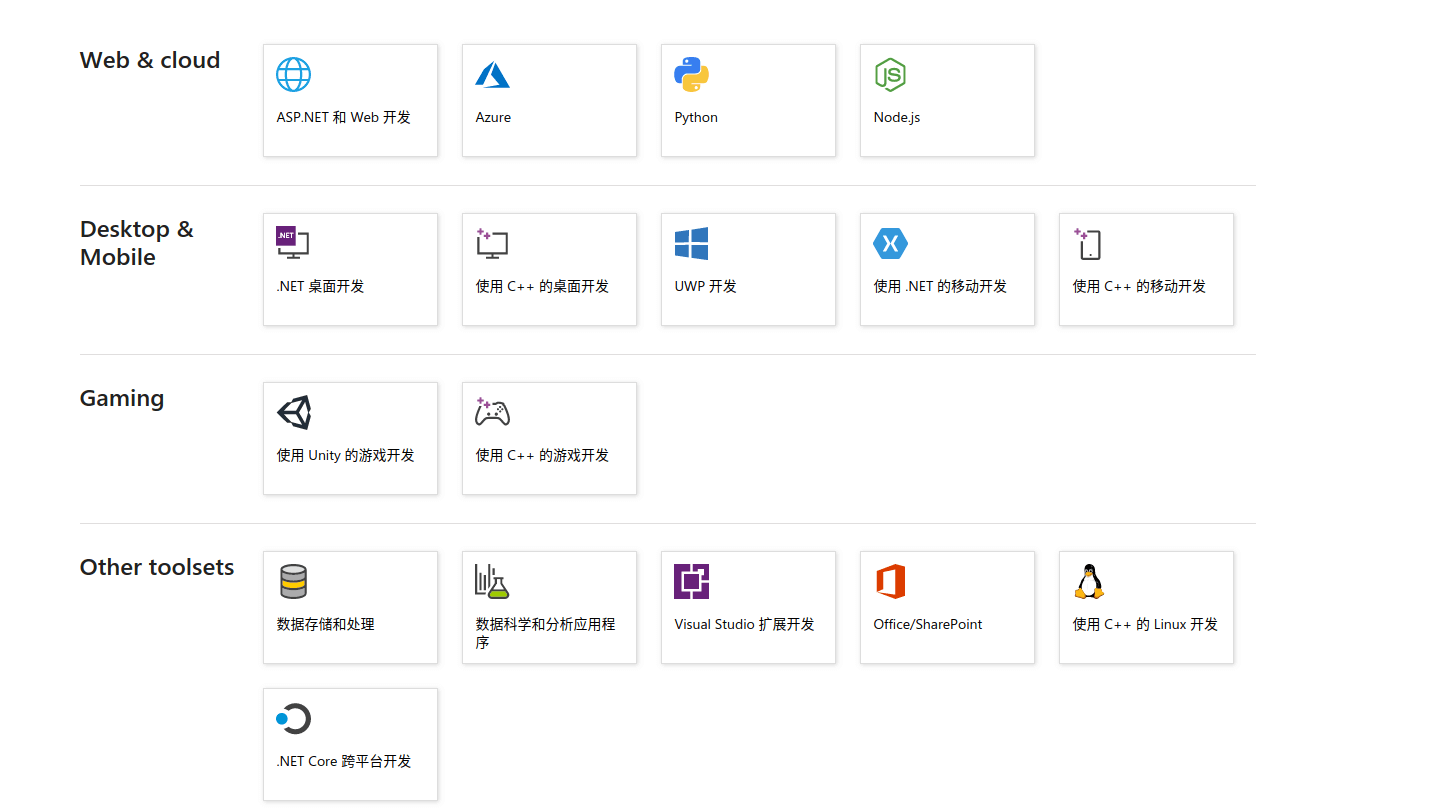Click the Azure logo icon
Screen dimensions: 1436x808
[492, 74]
